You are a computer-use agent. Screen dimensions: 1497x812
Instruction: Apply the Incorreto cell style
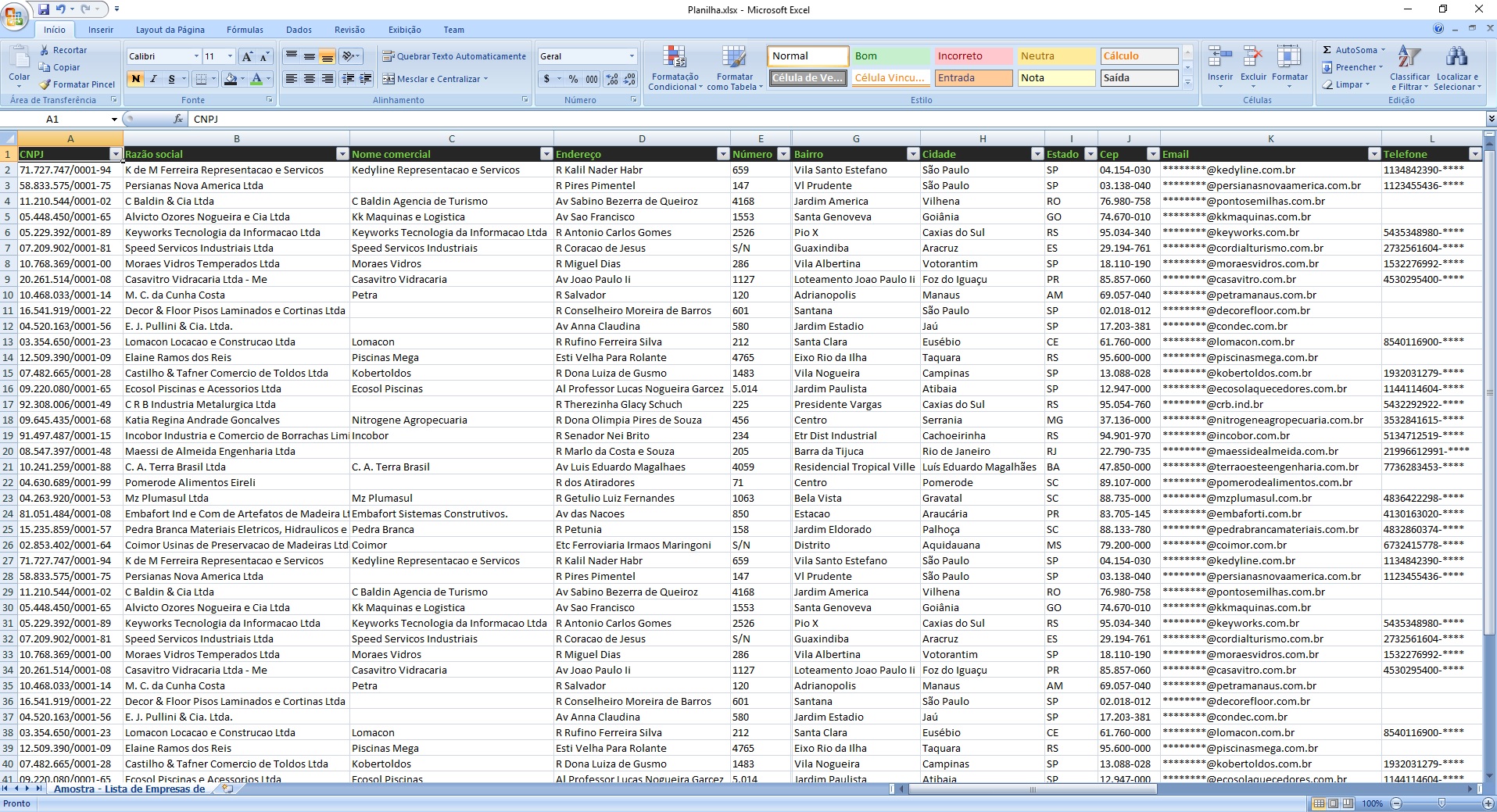(972, 56)
